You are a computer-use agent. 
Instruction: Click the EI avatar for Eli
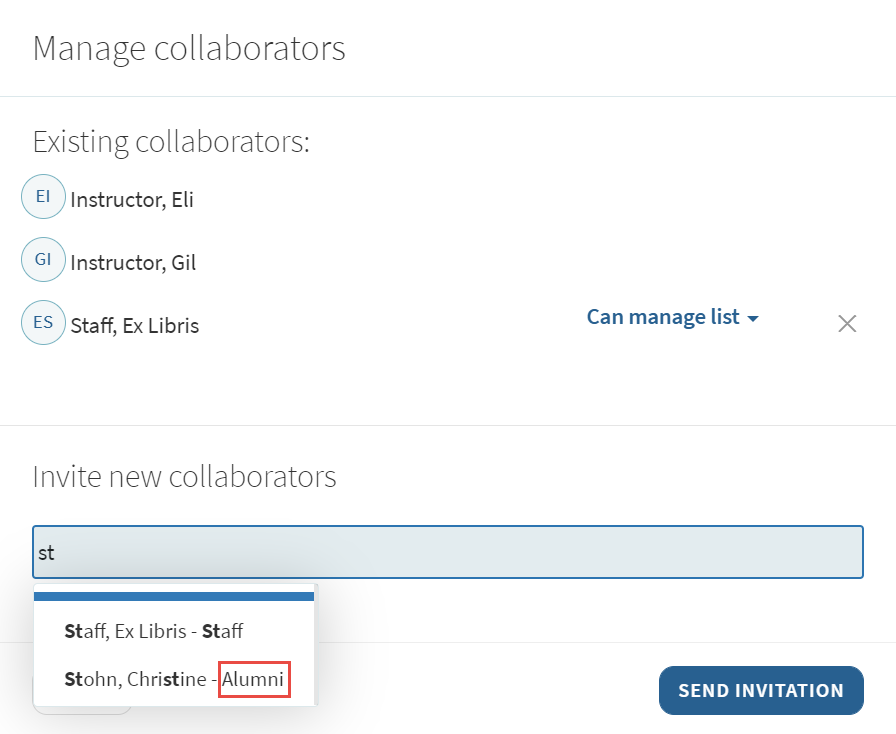pos(43,197)
